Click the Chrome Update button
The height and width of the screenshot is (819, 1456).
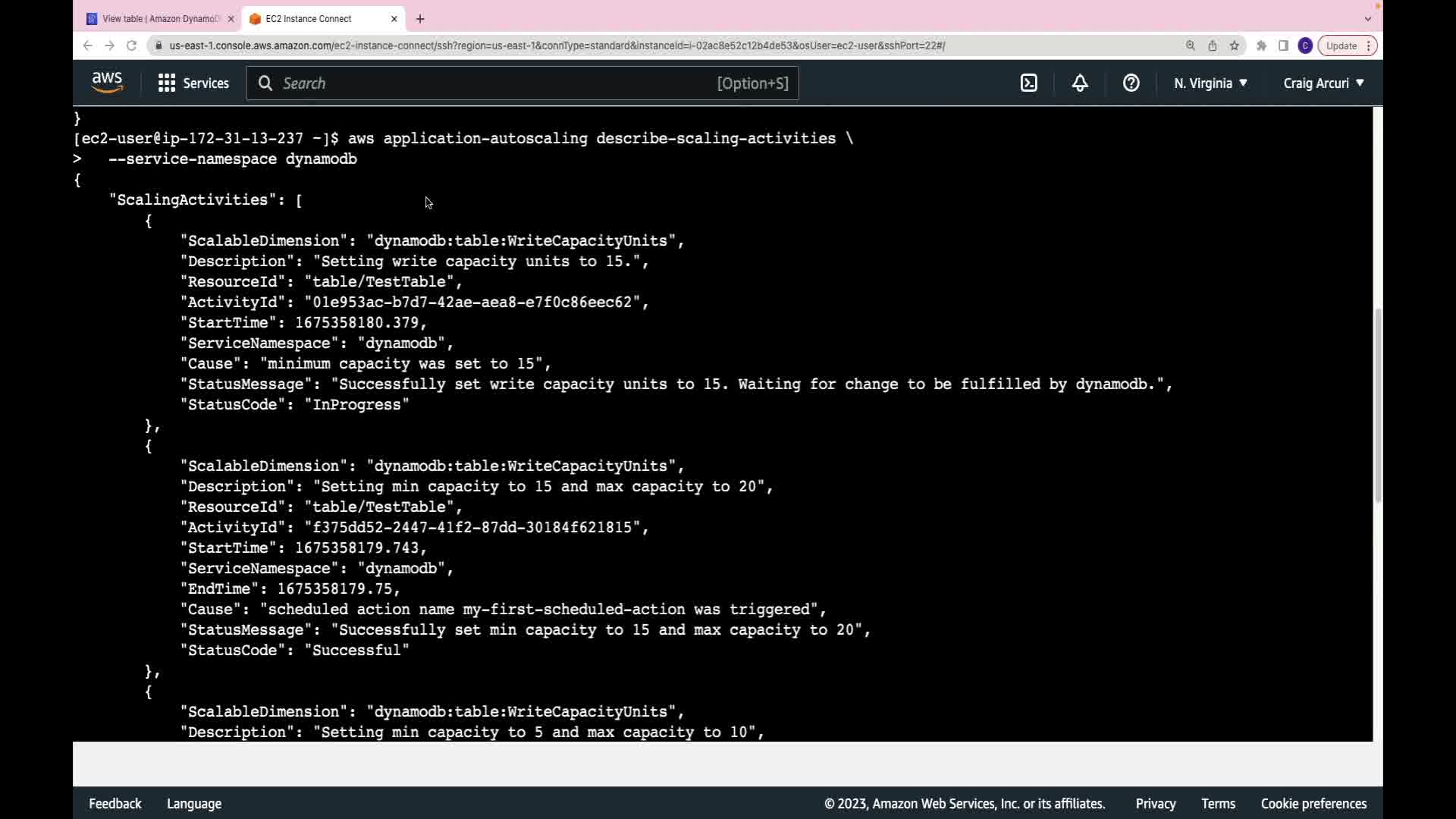tap(1341, 45)
